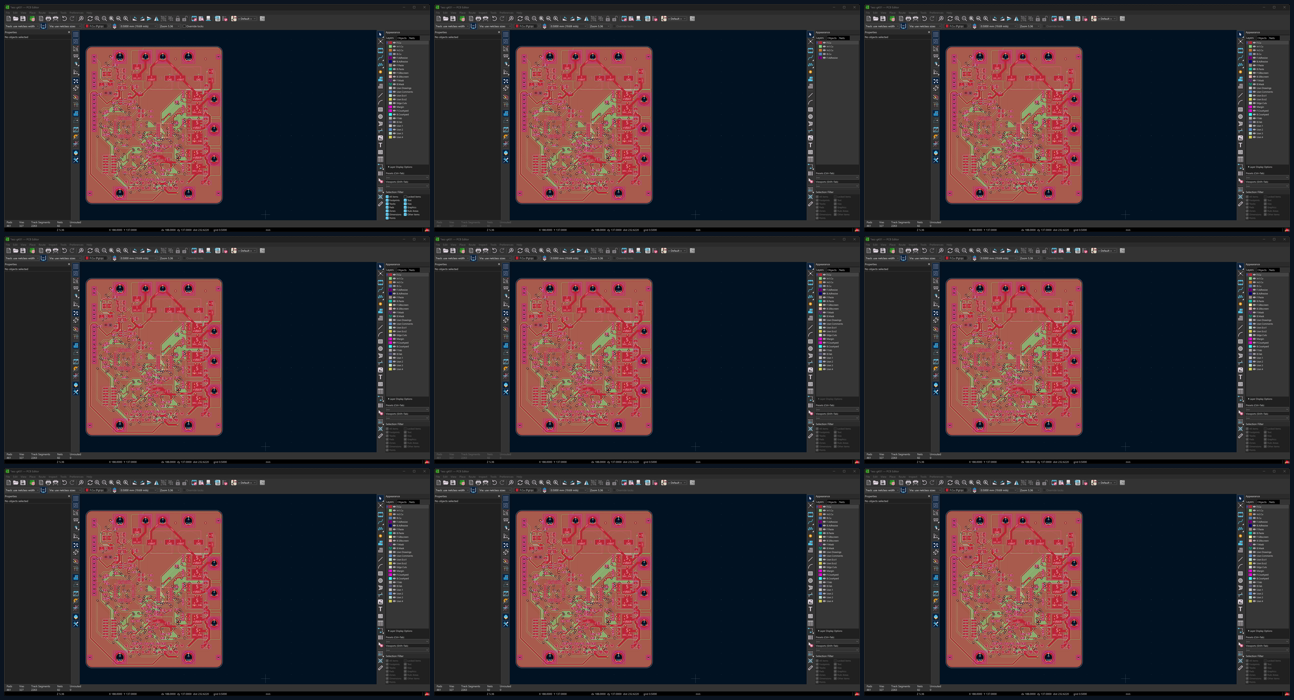The width and height of the screenshot is (1294, 700).
Task: Click Zoom Out icon in top-left window
Action: (104, 19)
